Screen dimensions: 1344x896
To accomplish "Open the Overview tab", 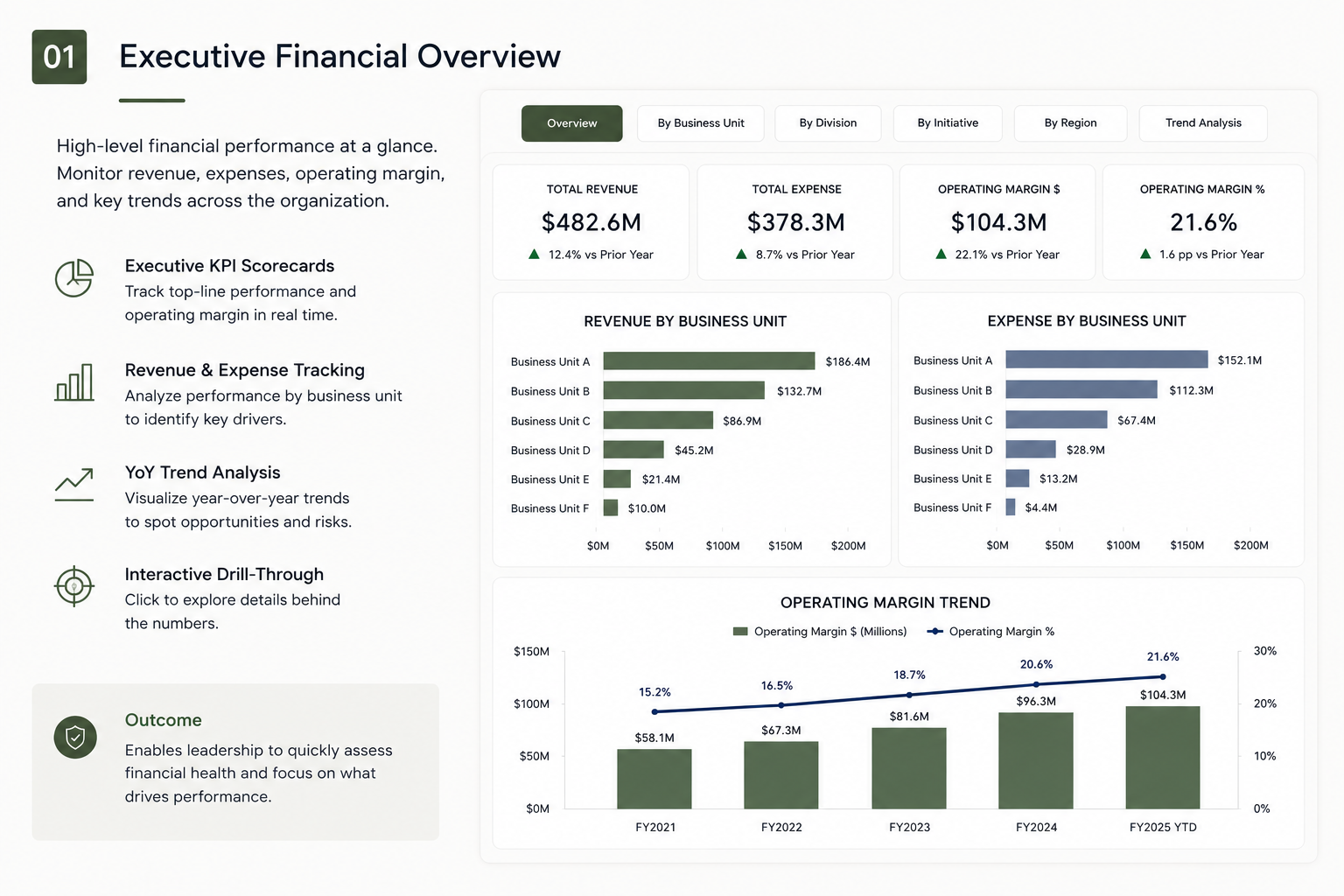I will (x=572, y=123).
